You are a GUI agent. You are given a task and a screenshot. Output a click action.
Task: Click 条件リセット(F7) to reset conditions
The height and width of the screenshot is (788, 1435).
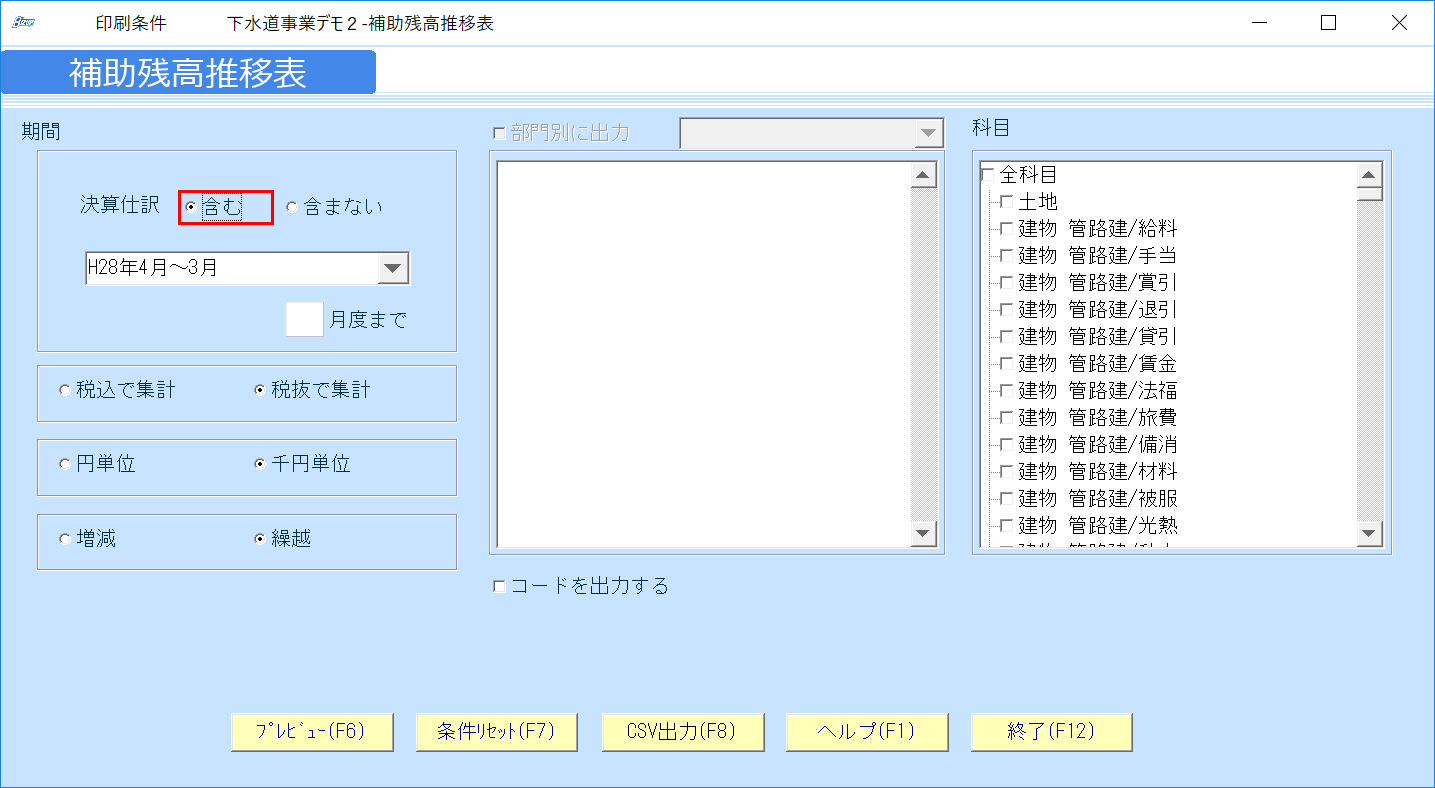[497, 731]
